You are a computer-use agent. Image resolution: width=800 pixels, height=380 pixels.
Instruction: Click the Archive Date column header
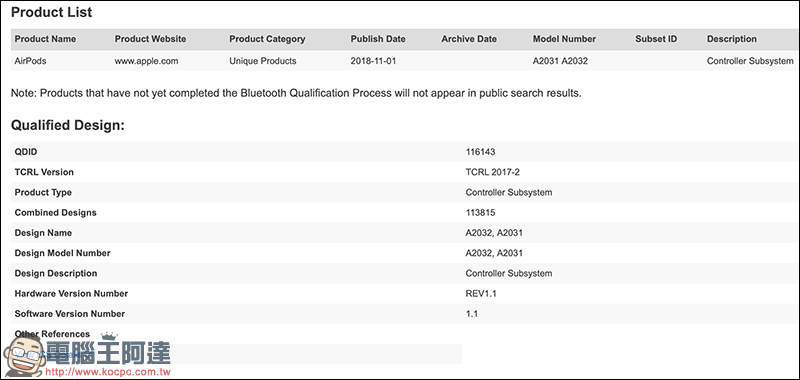(x=469, y=39)
